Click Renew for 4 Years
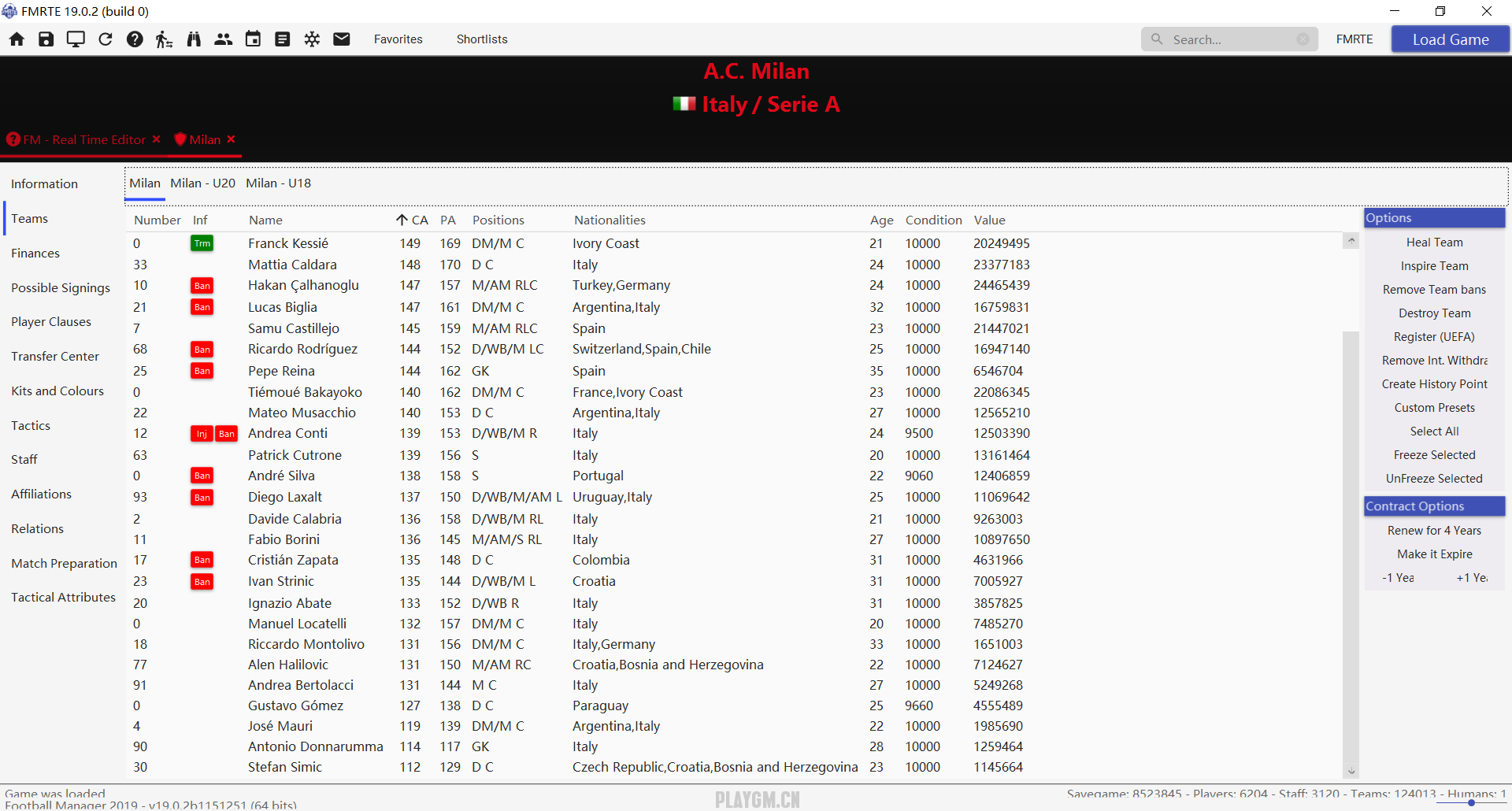The image size is (1512, 811). 1435,531
